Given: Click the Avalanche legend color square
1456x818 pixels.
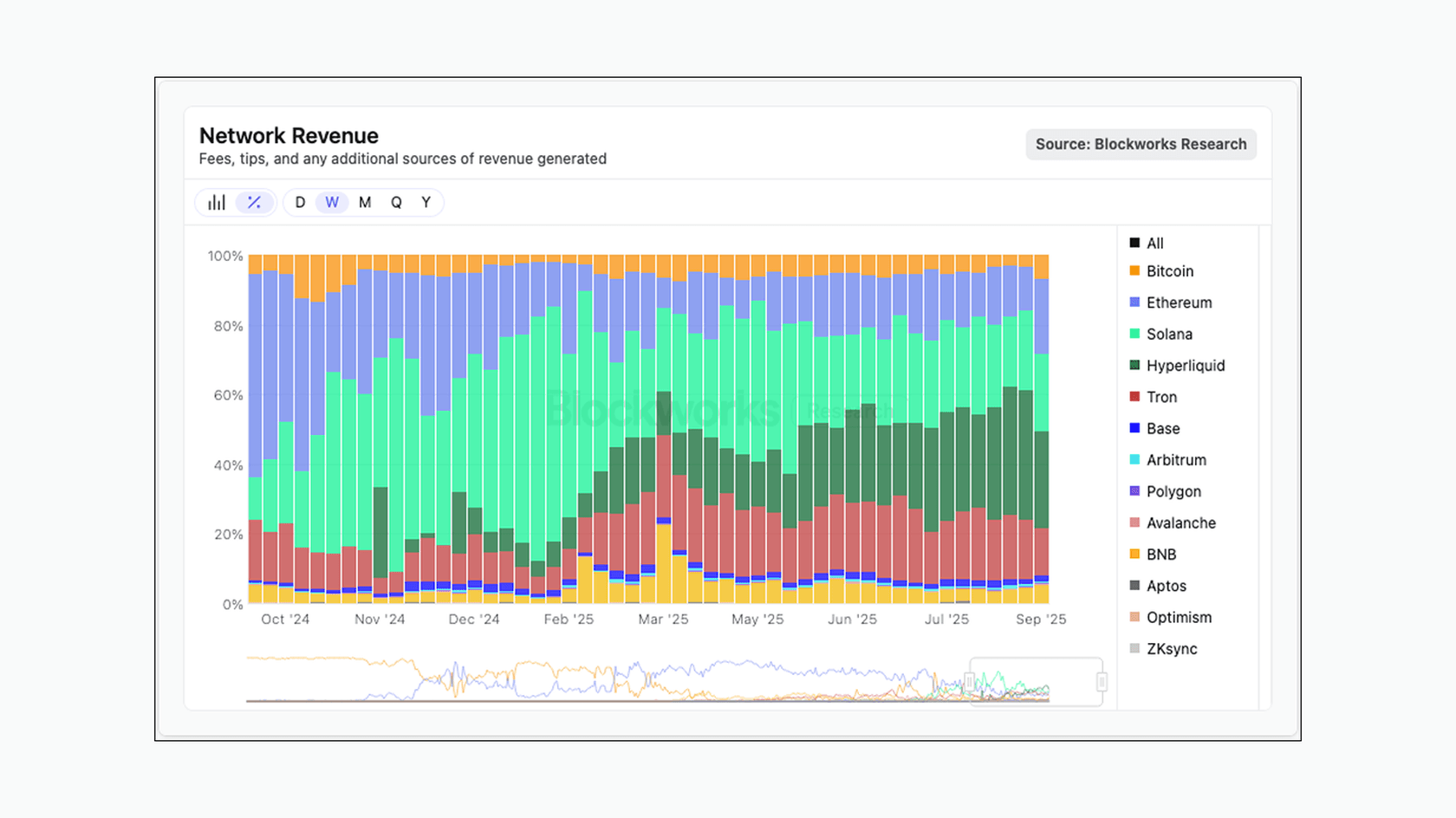Looking at the screenshot, I should (x=1134, y=523).
